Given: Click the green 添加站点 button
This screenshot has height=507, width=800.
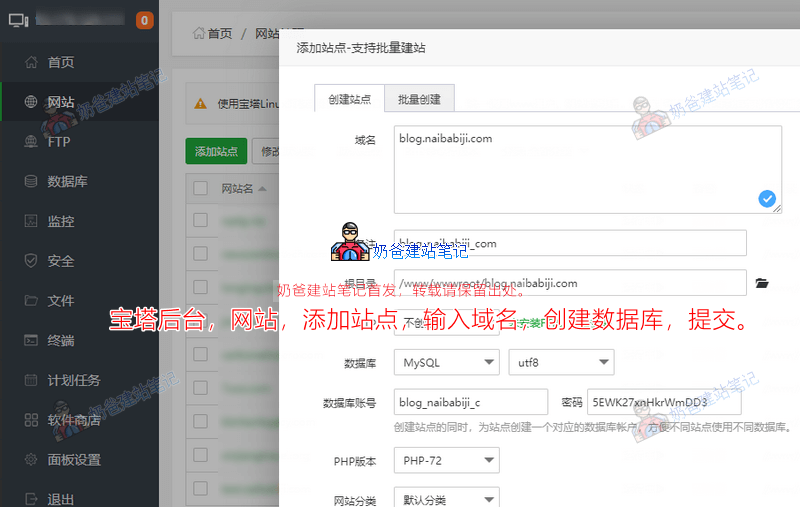Looking at the screenshot, I should pyautogui.click(x=216, y=151).
